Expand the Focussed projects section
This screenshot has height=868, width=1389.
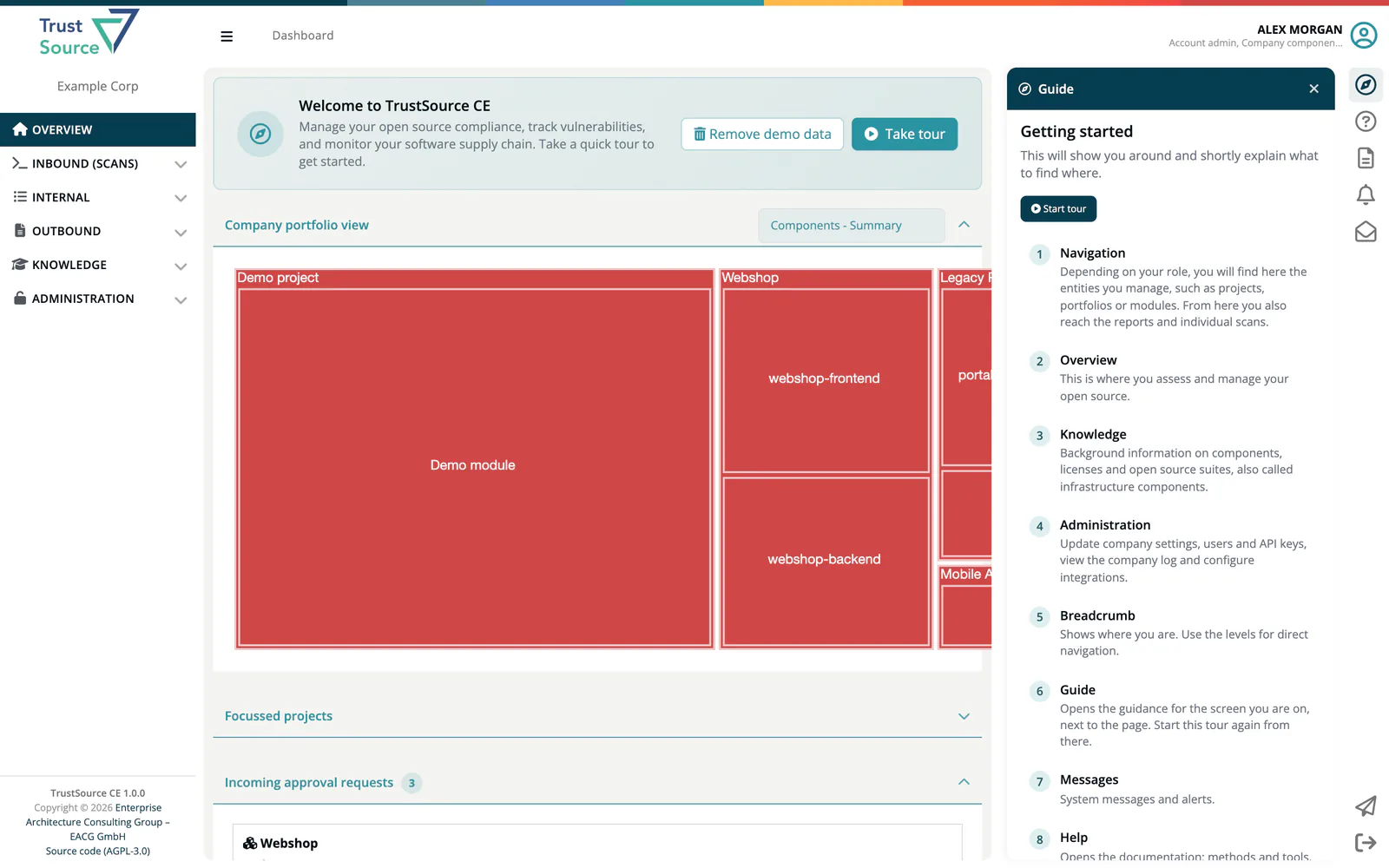(964, 716)
